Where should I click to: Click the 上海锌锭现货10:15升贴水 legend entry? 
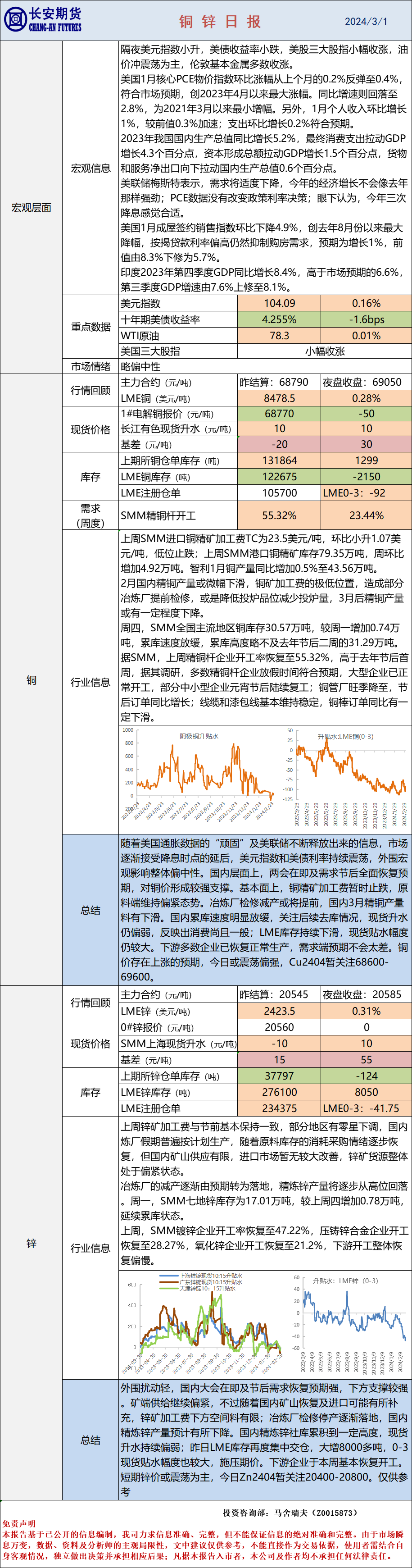(201, 1276)
